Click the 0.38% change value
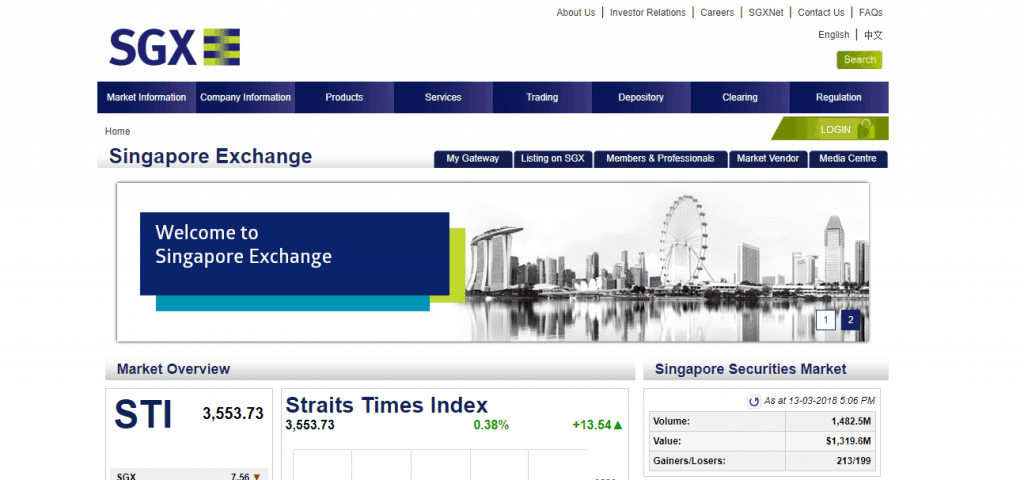This screenshot has height=480, width=1024. tap(491, 425)
